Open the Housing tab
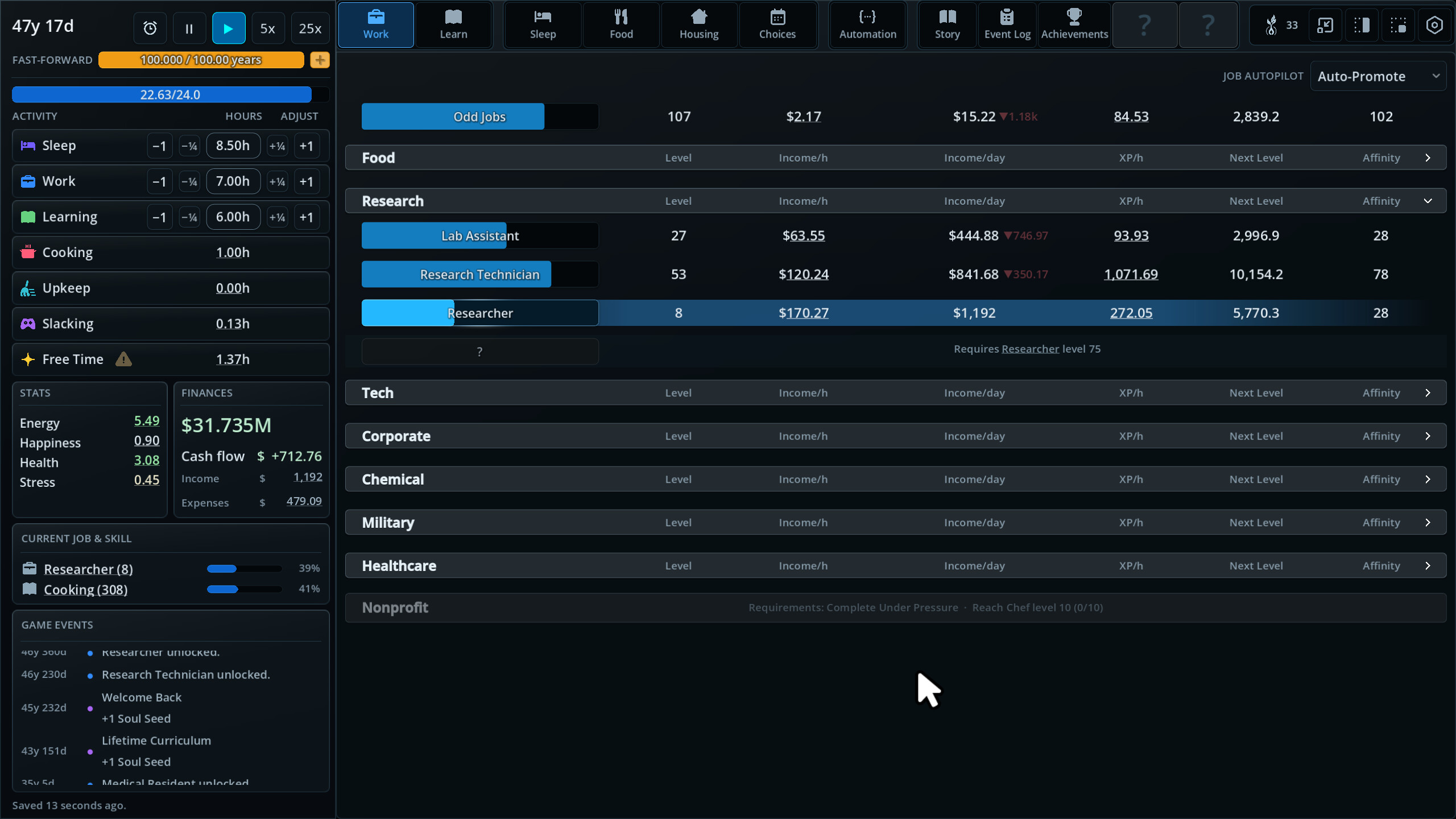The height and width of the screenshot is (819, 1456). tap(699, 25)
